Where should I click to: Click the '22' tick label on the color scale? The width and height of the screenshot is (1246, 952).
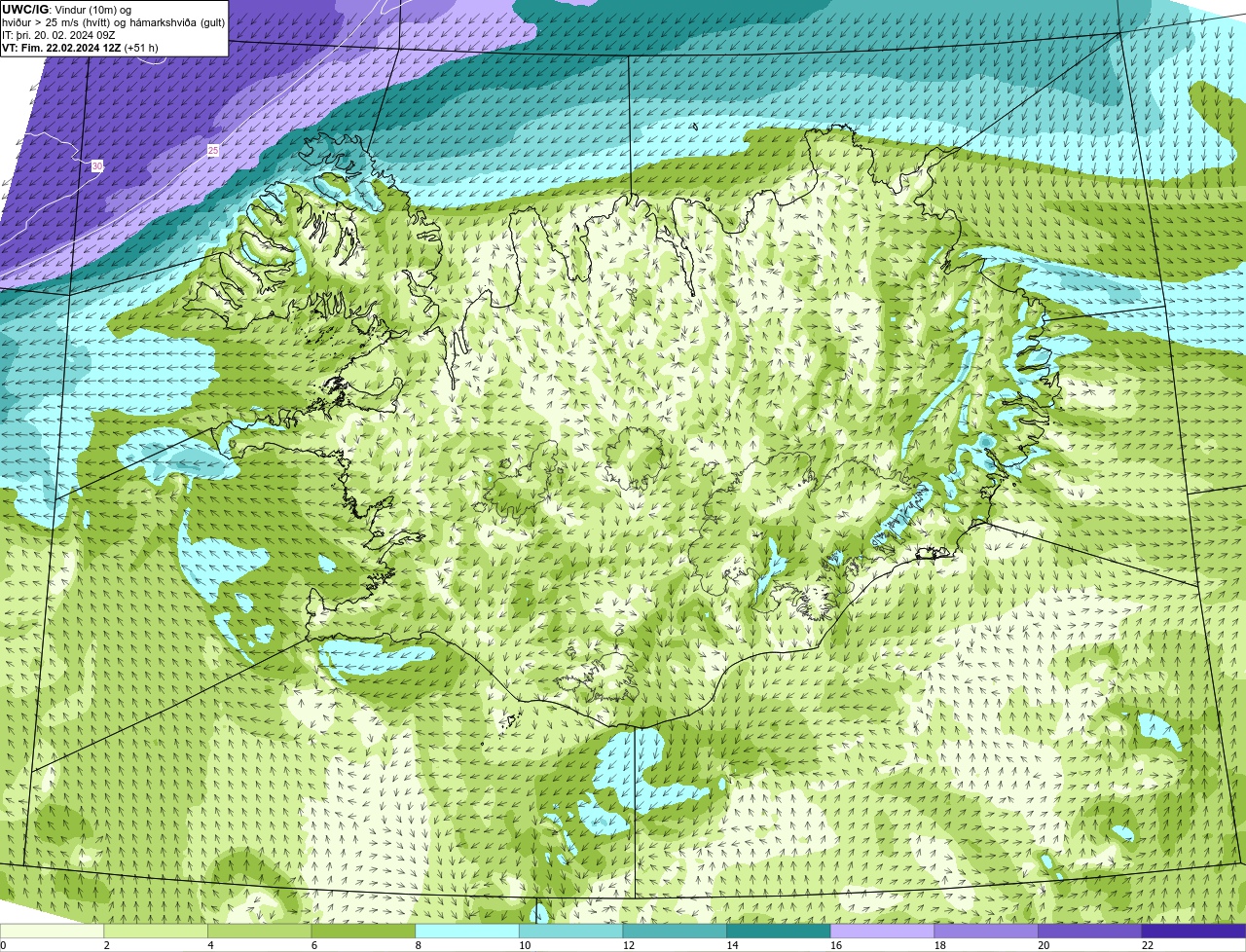1148,945
